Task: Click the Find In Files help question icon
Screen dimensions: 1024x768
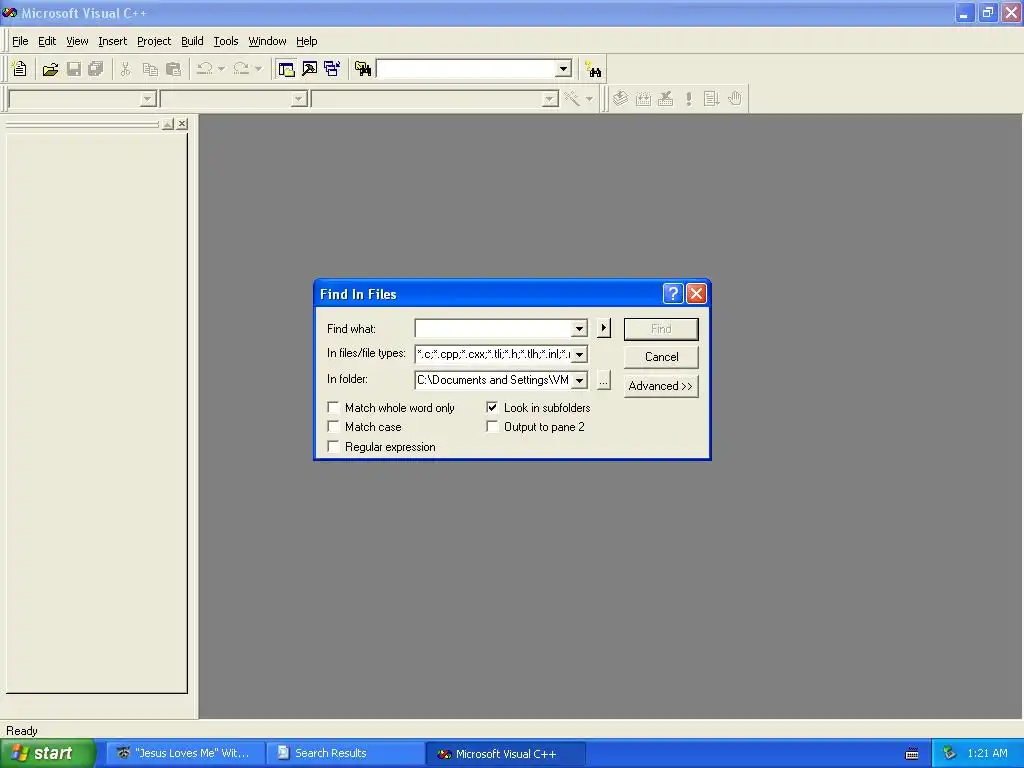Action: 673,294
